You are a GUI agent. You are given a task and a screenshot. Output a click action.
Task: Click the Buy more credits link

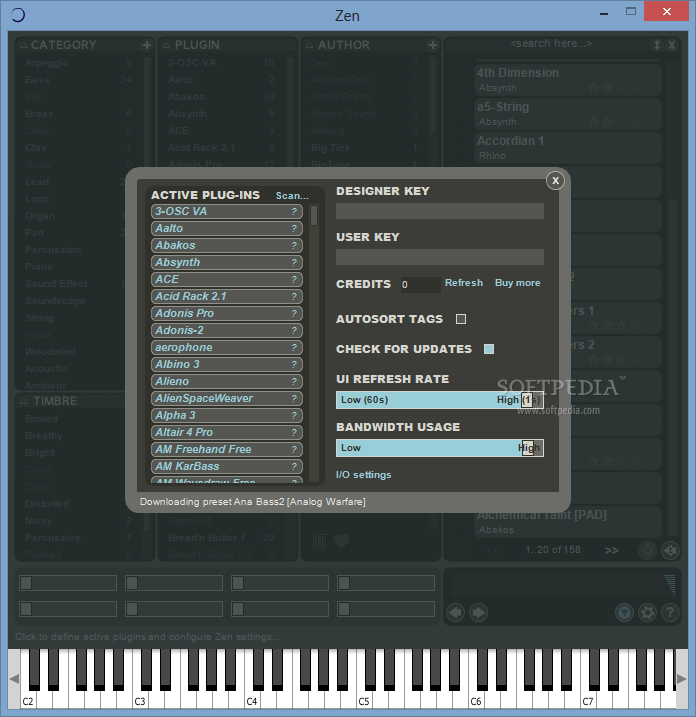[518, 283]
